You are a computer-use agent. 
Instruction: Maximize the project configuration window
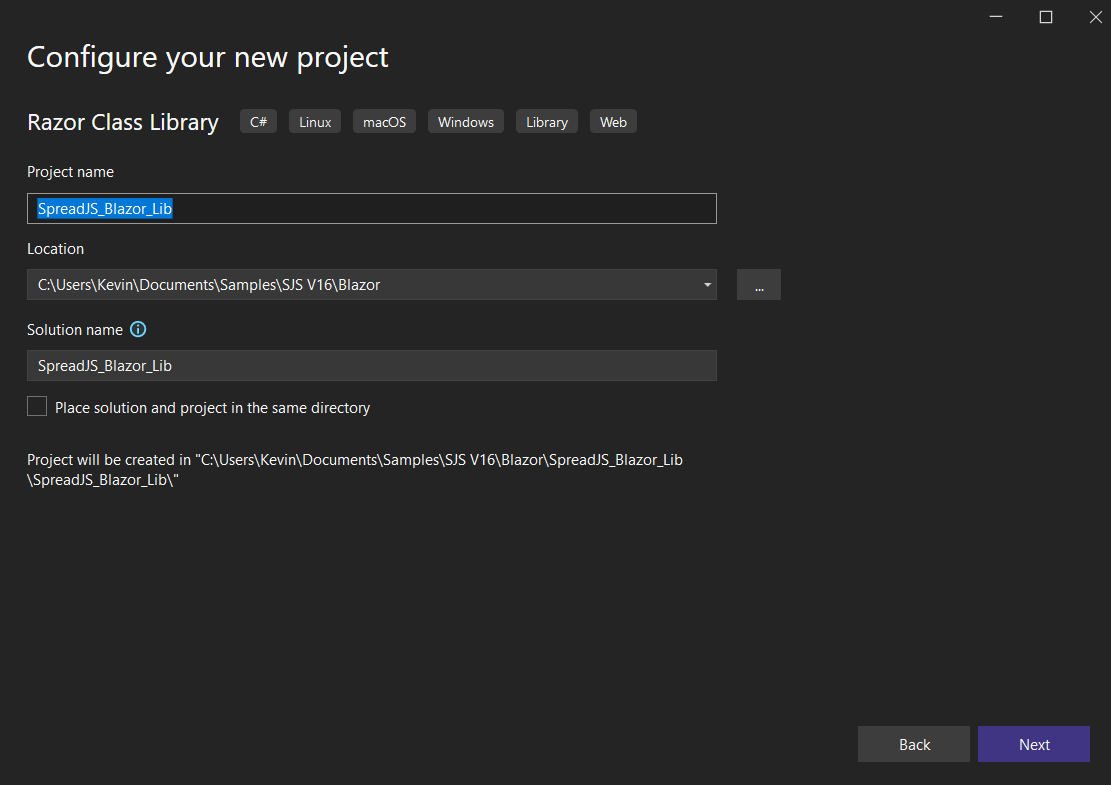coord(1046,17)
